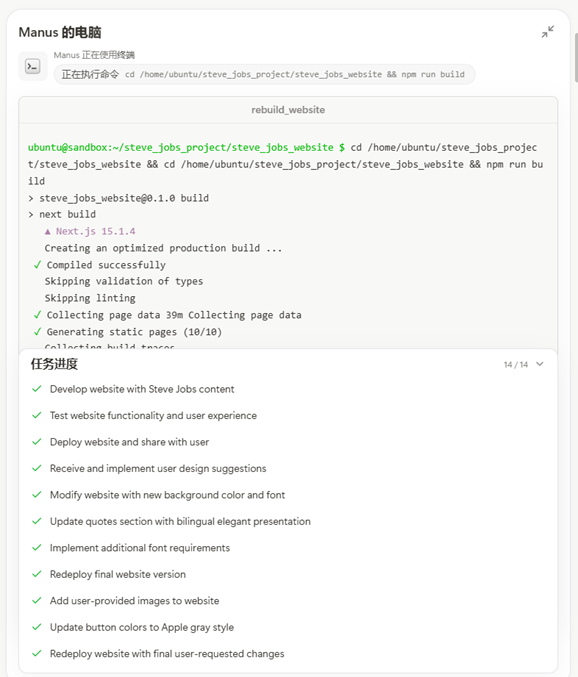Click the terminal icon next to Manus status

pos(33,66)
